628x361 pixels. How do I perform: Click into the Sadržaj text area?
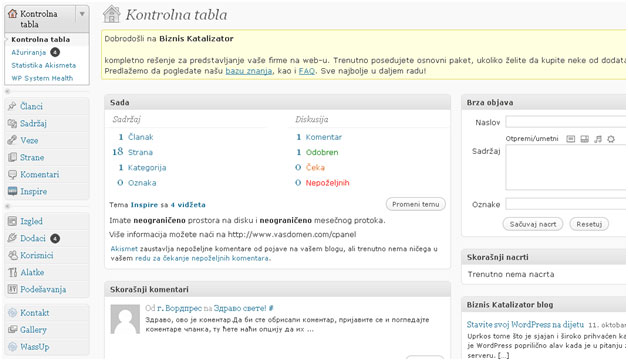click(x=566, y=167)
